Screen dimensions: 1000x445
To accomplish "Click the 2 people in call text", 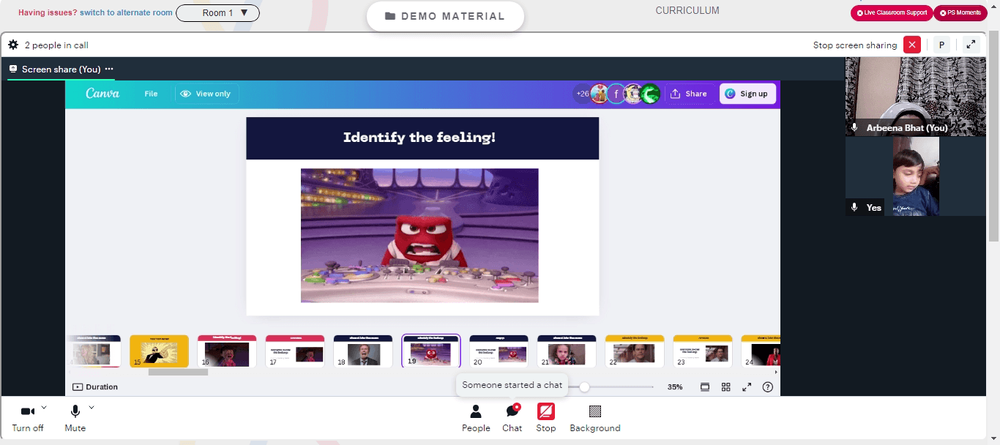I will click(x=56, y=45).
